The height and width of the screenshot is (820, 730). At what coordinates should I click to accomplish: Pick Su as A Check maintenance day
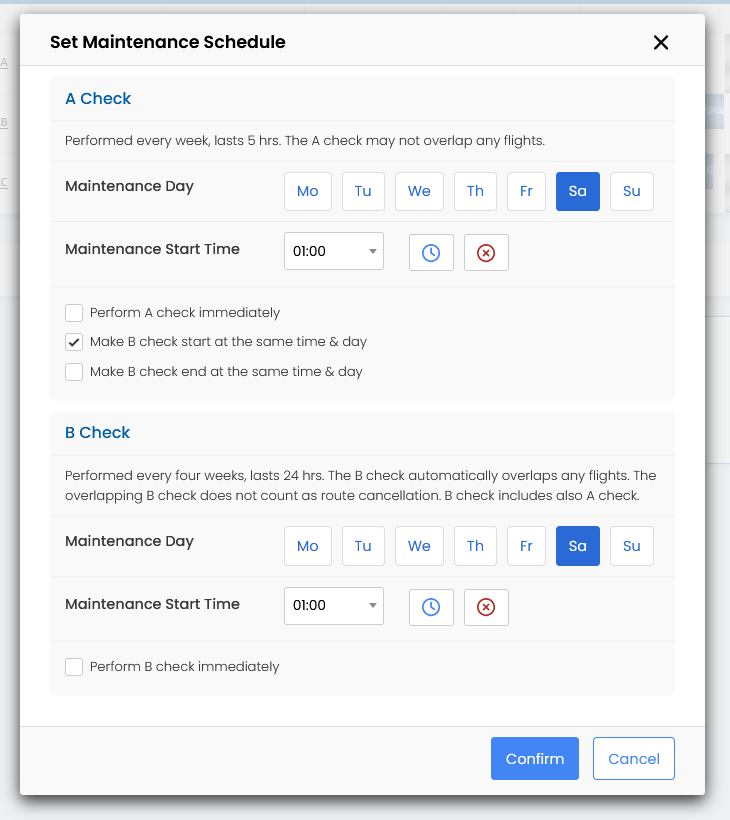(631, 191)
